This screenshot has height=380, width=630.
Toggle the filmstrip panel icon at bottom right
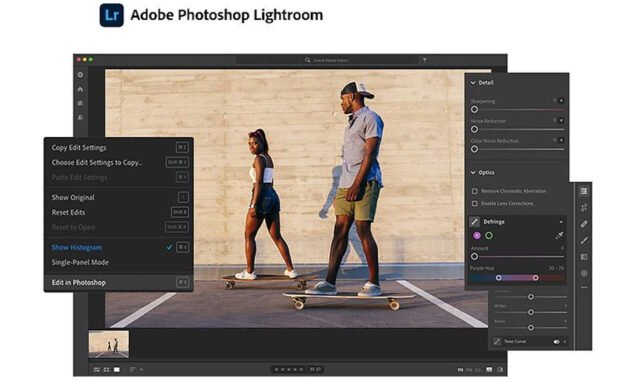pos(500,370)
